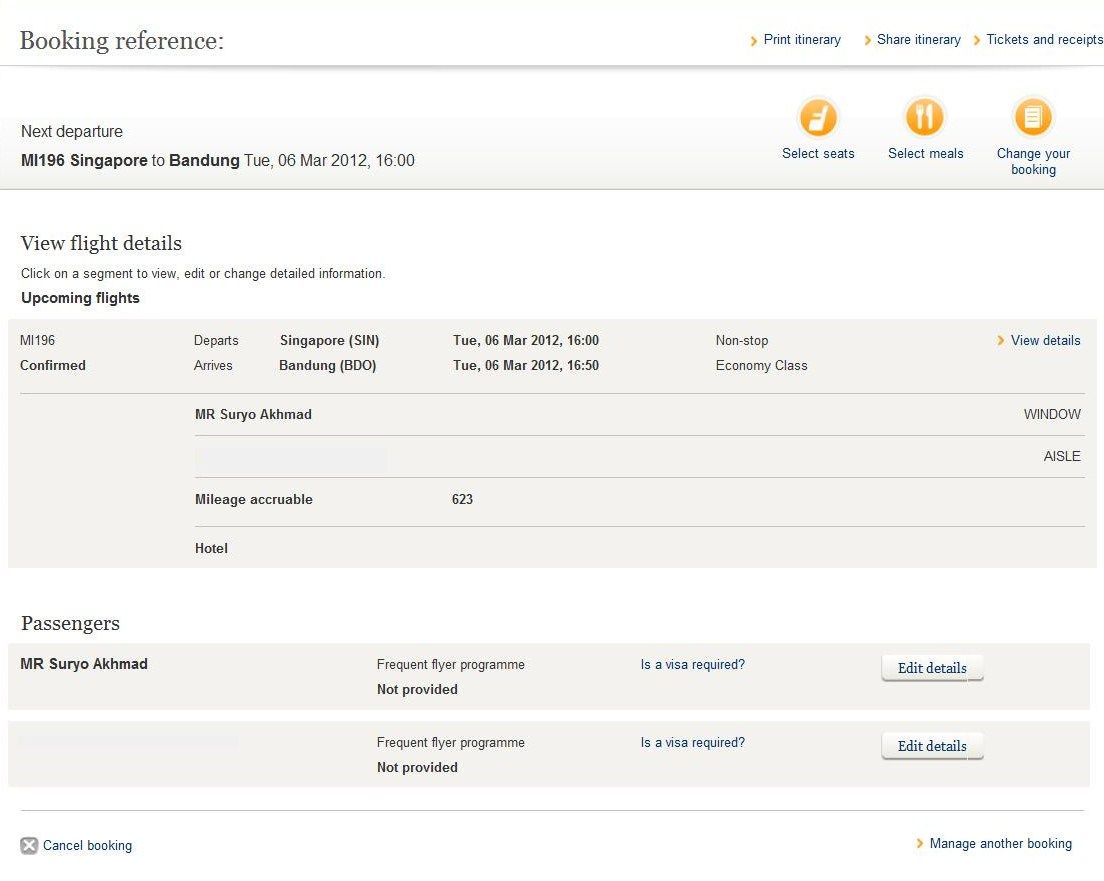Click the Select seats text label
Screen dimensions: 1104x881
tap(818, 154)
